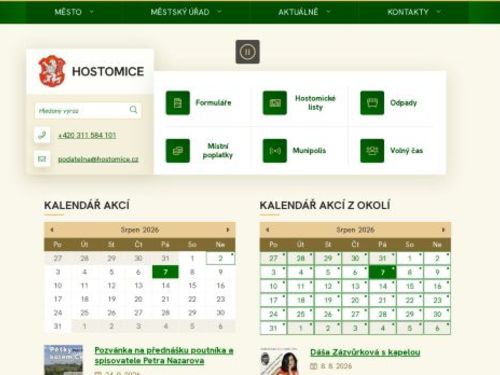Open the Odpady link
500x375 pixels.
tap(403, 103)
